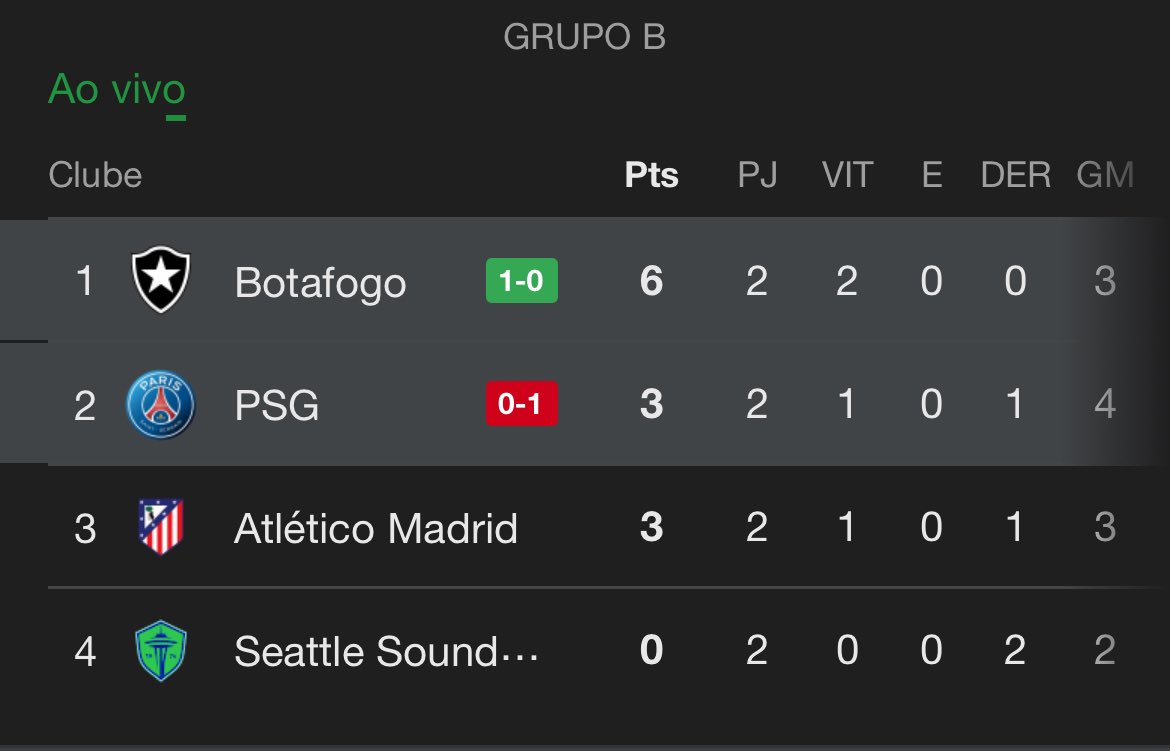Click the Clube column header
This screenshot has width=1170, height=751.
click(x=95, y=175)
